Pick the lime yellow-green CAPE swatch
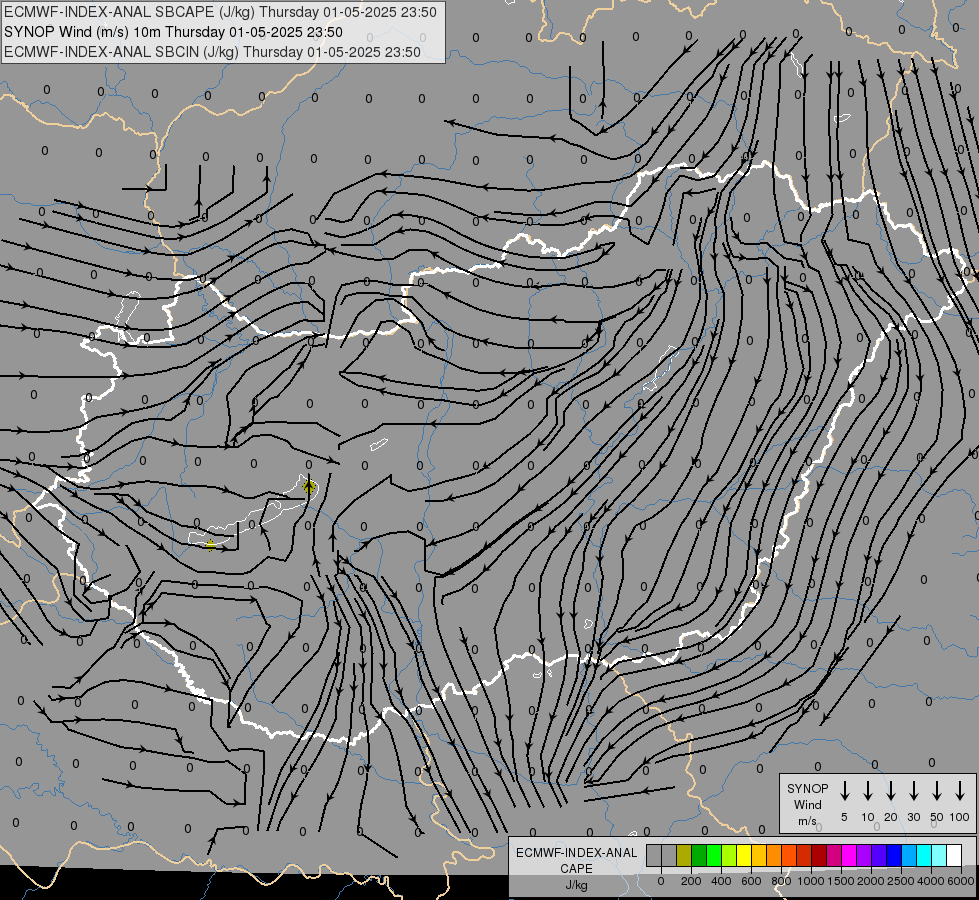 (x=729, y=855)
